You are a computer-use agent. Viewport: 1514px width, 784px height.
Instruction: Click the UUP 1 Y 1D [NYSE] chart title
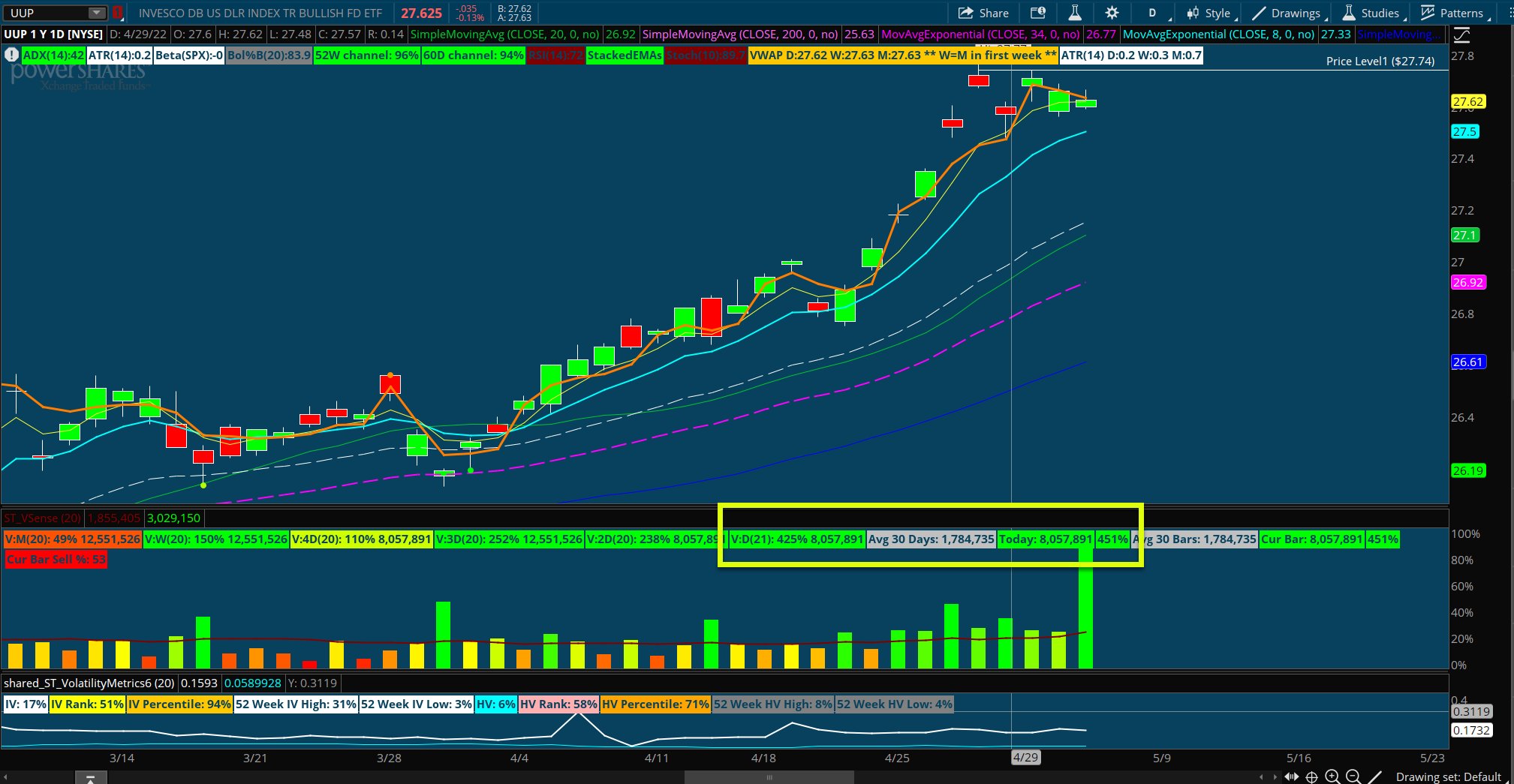click(x=53, y=35)
